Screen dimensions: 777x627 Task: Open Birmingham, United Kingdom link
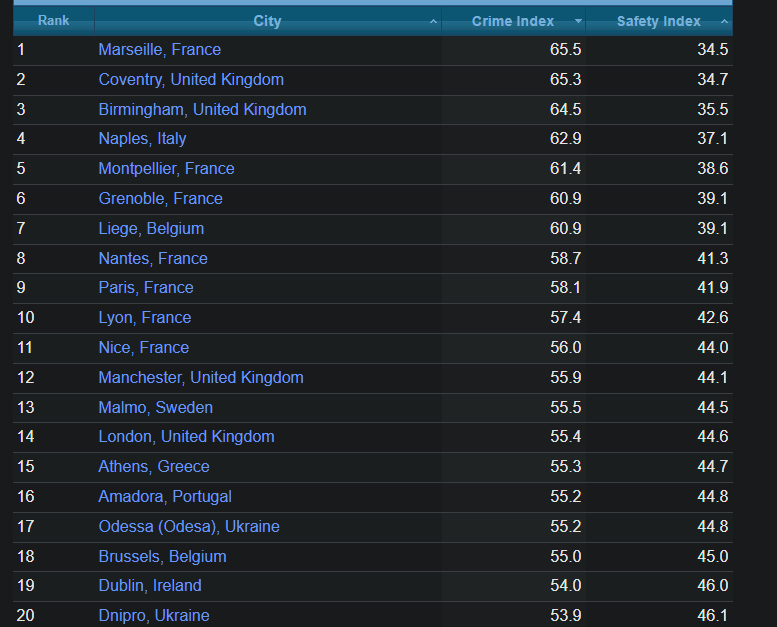pos(202,109)
